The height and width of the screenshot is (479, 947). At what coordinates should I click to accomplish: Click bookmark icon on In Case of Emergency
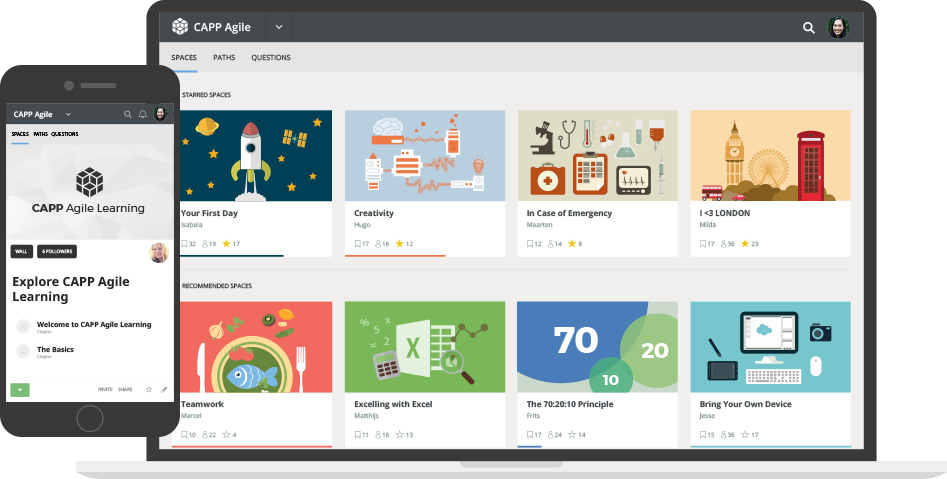click(x=530, y=244)
